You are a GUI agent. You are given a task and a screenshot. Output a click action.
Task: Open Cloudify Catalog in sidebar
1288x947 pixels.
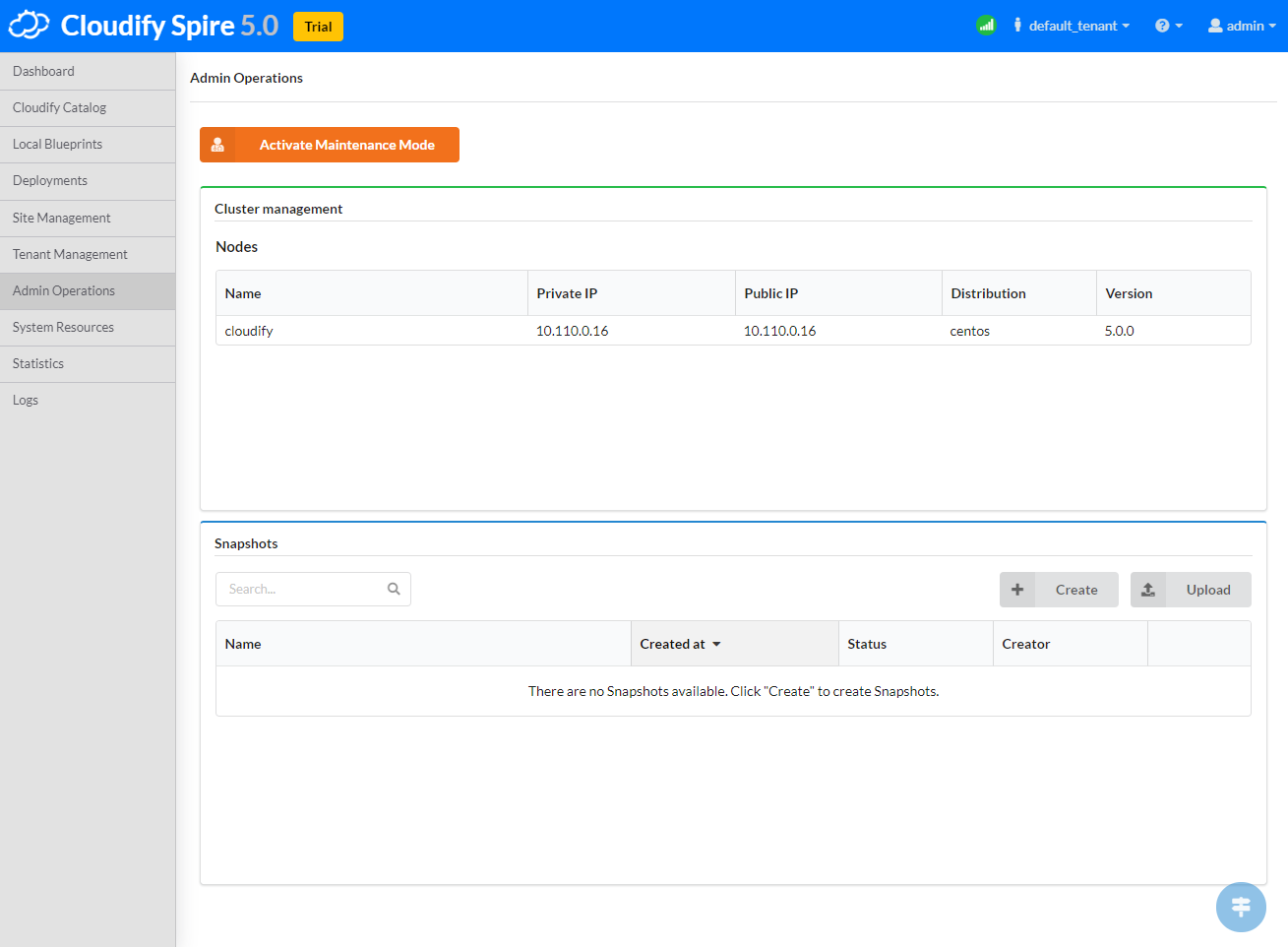(x=88, y=108)
